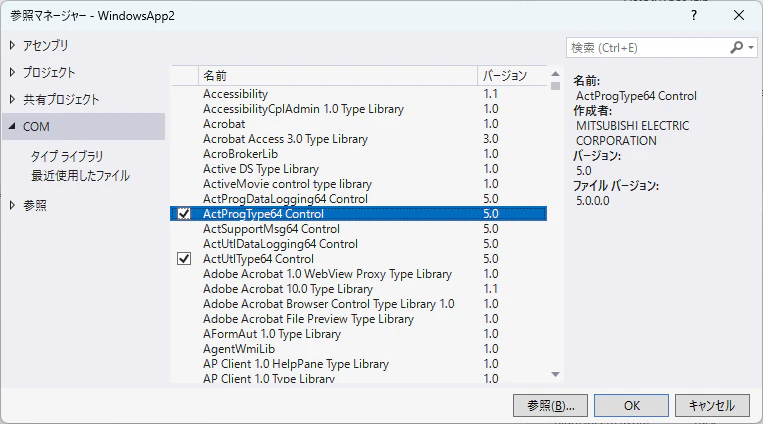
Task: Select ActUtlType64 Control row text
Action: (258, 259)
